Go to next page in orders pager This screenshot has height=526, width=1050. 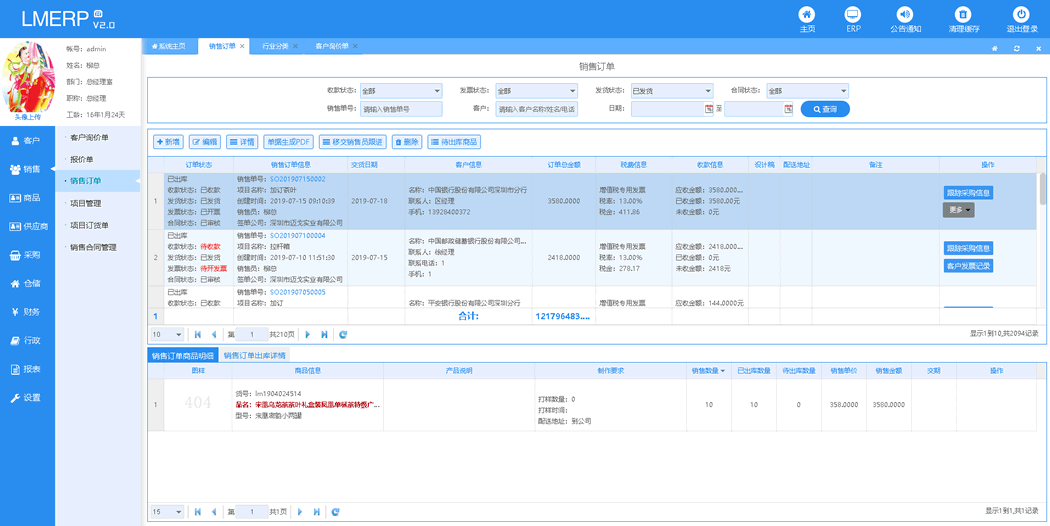point(308,334)
